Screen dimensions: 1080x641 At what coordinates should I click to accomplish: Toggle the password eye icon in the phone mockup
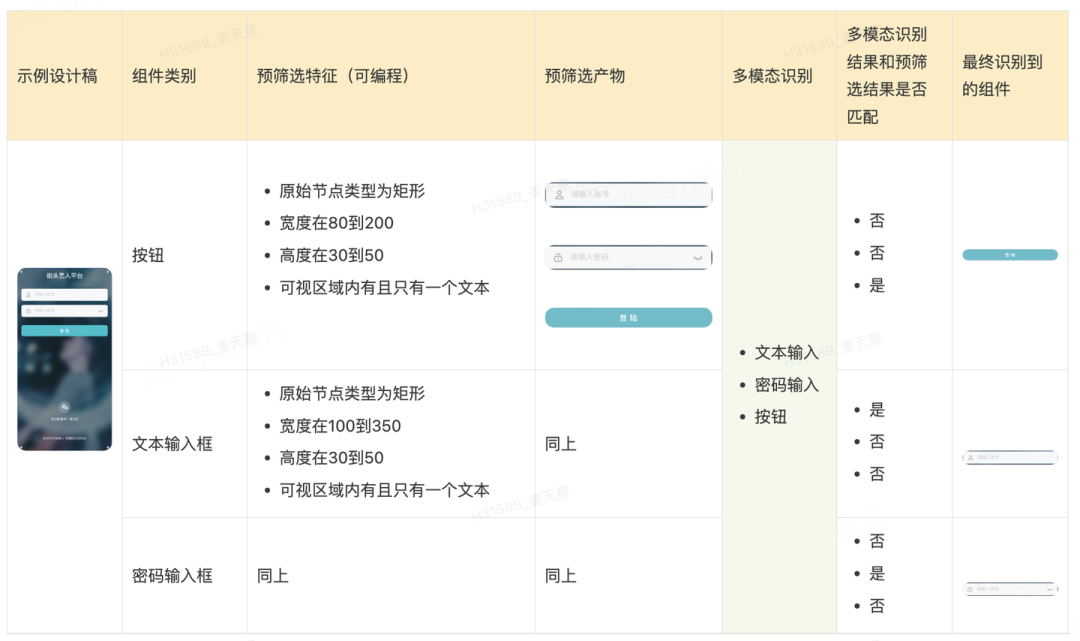102,311
